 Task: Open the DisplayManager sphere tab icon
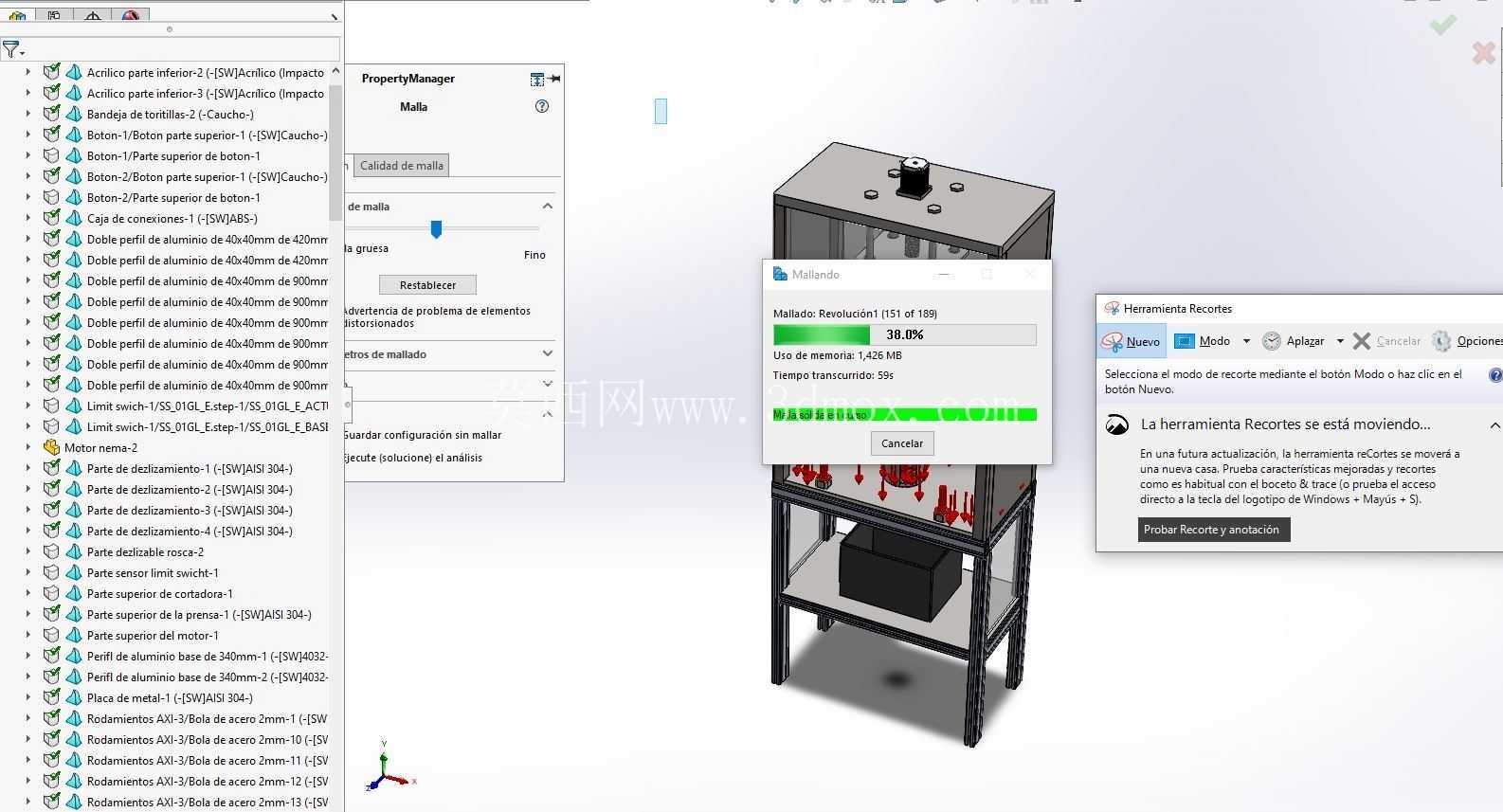(131, 16)
